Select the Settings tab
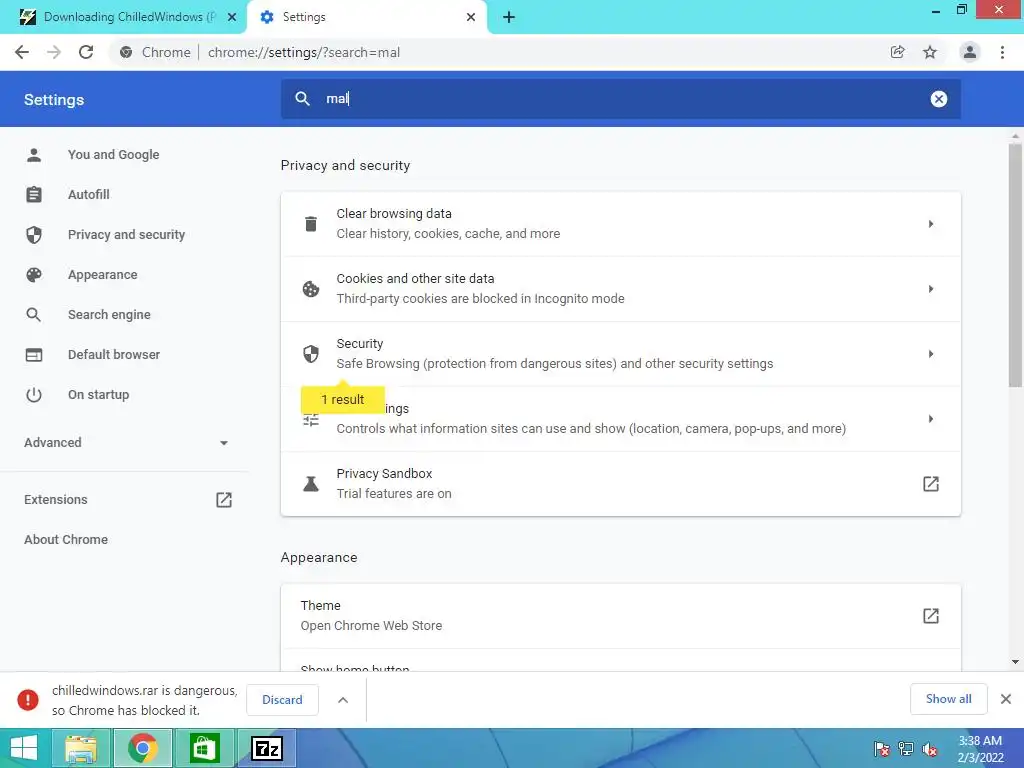 pos(366,17)
